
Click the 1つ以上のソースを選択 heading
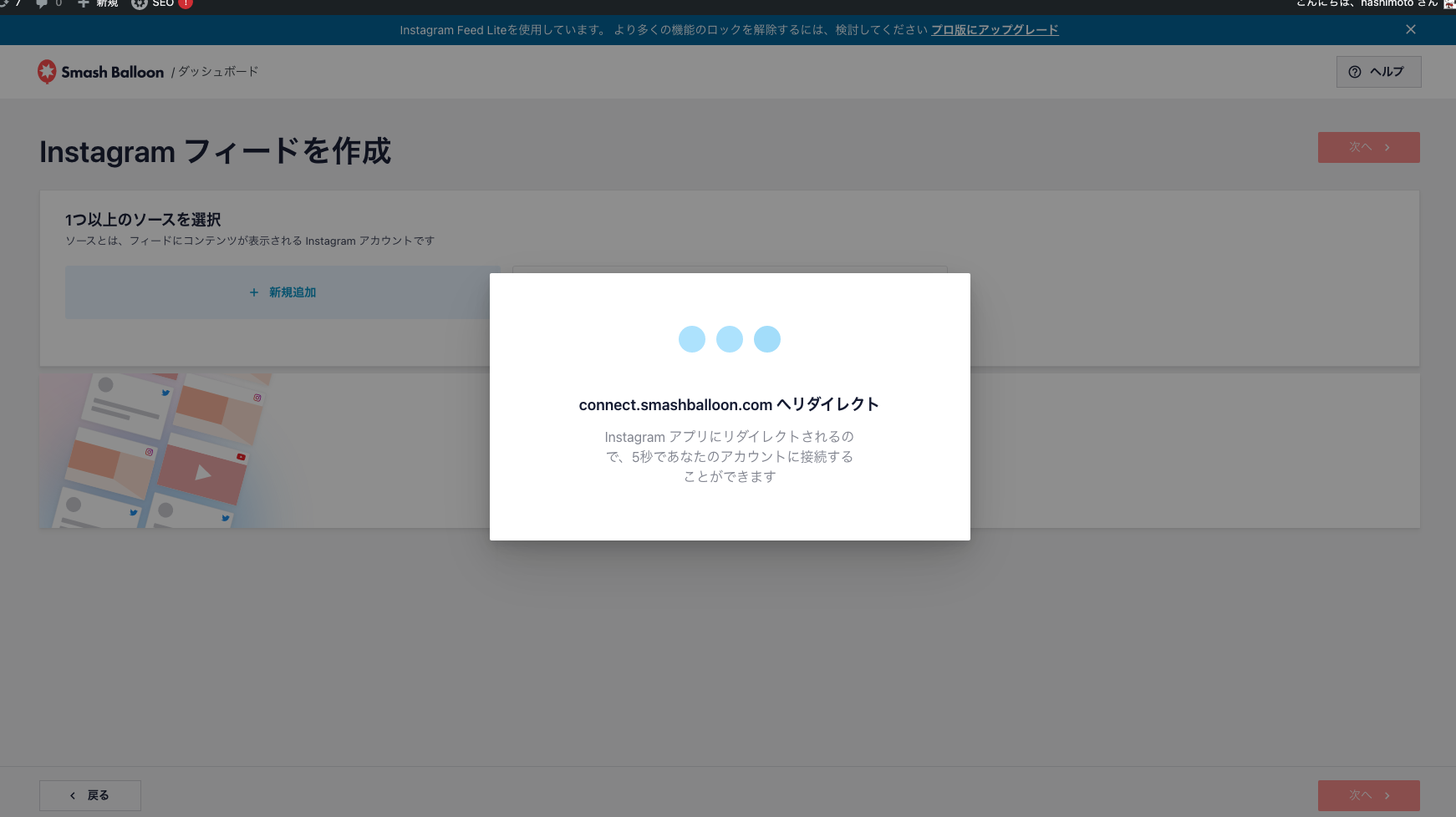coord(143,220)
